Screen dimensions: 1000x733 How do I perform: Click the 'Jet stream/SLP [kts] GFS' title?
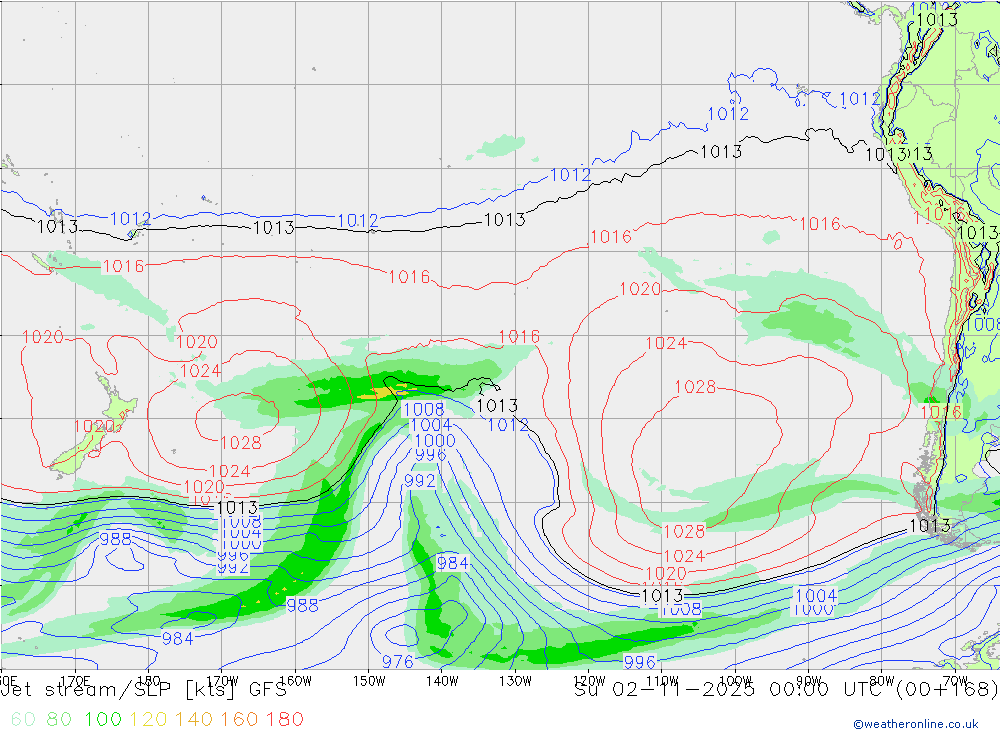coord(143,690)
